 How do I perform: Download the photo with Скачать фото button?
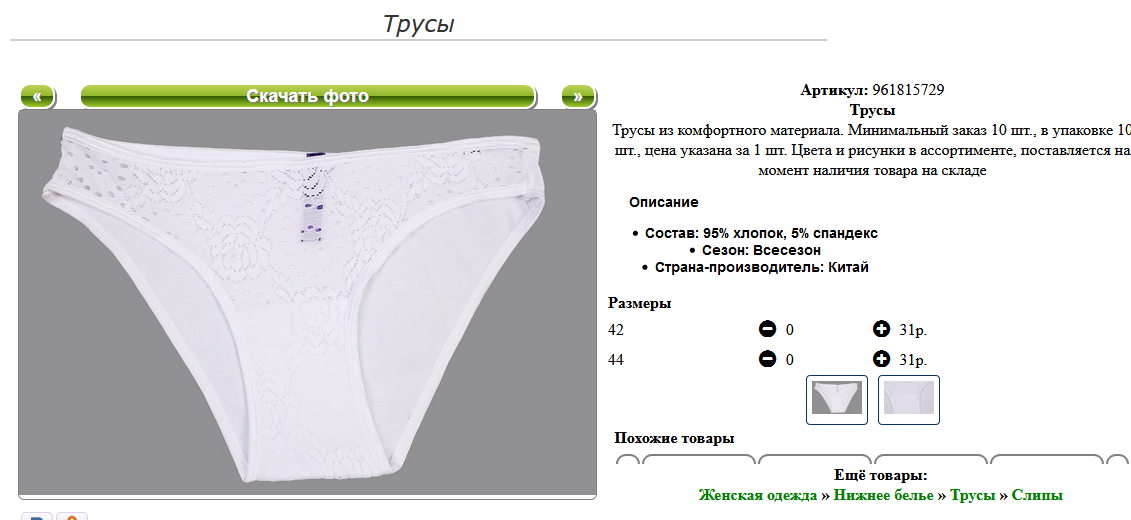point(307,96)
